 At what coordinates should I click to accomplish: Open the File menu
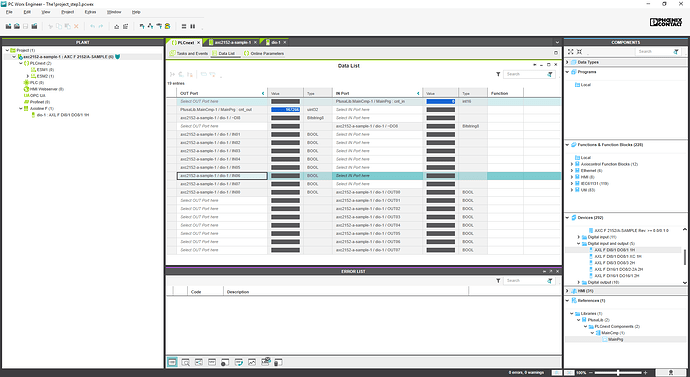pos(9,12)
